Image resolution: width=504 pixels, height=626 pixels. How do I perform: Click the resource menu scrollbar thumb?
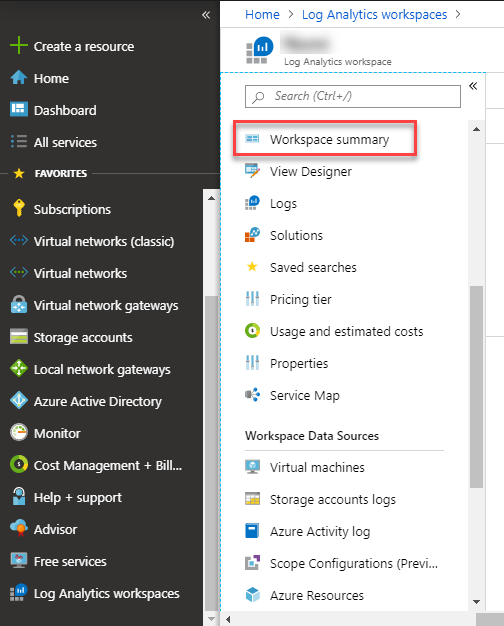point(476,386)
